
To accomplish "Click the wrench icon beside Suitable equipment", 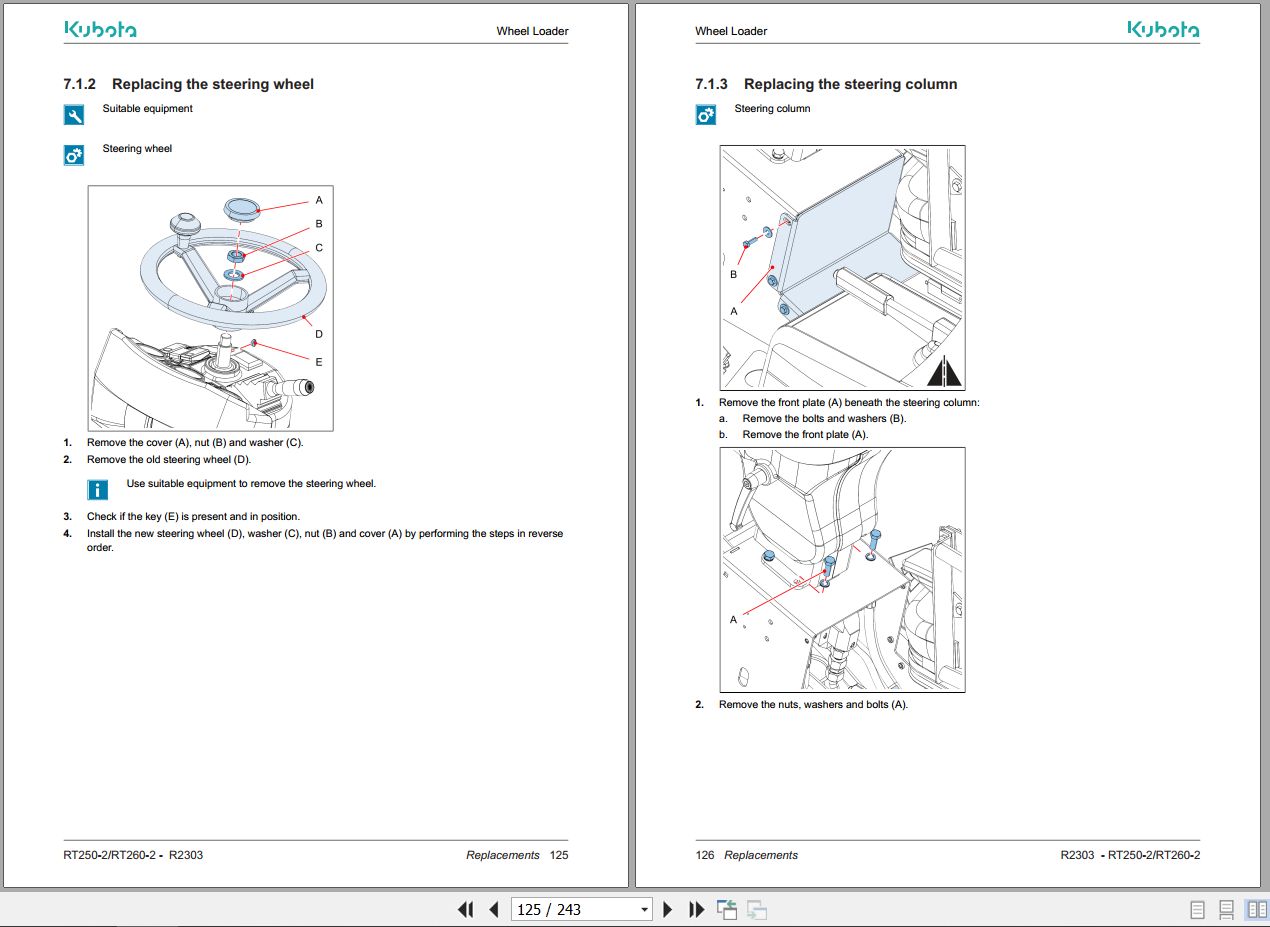I will pyautogui.click(x=74, y=115).
